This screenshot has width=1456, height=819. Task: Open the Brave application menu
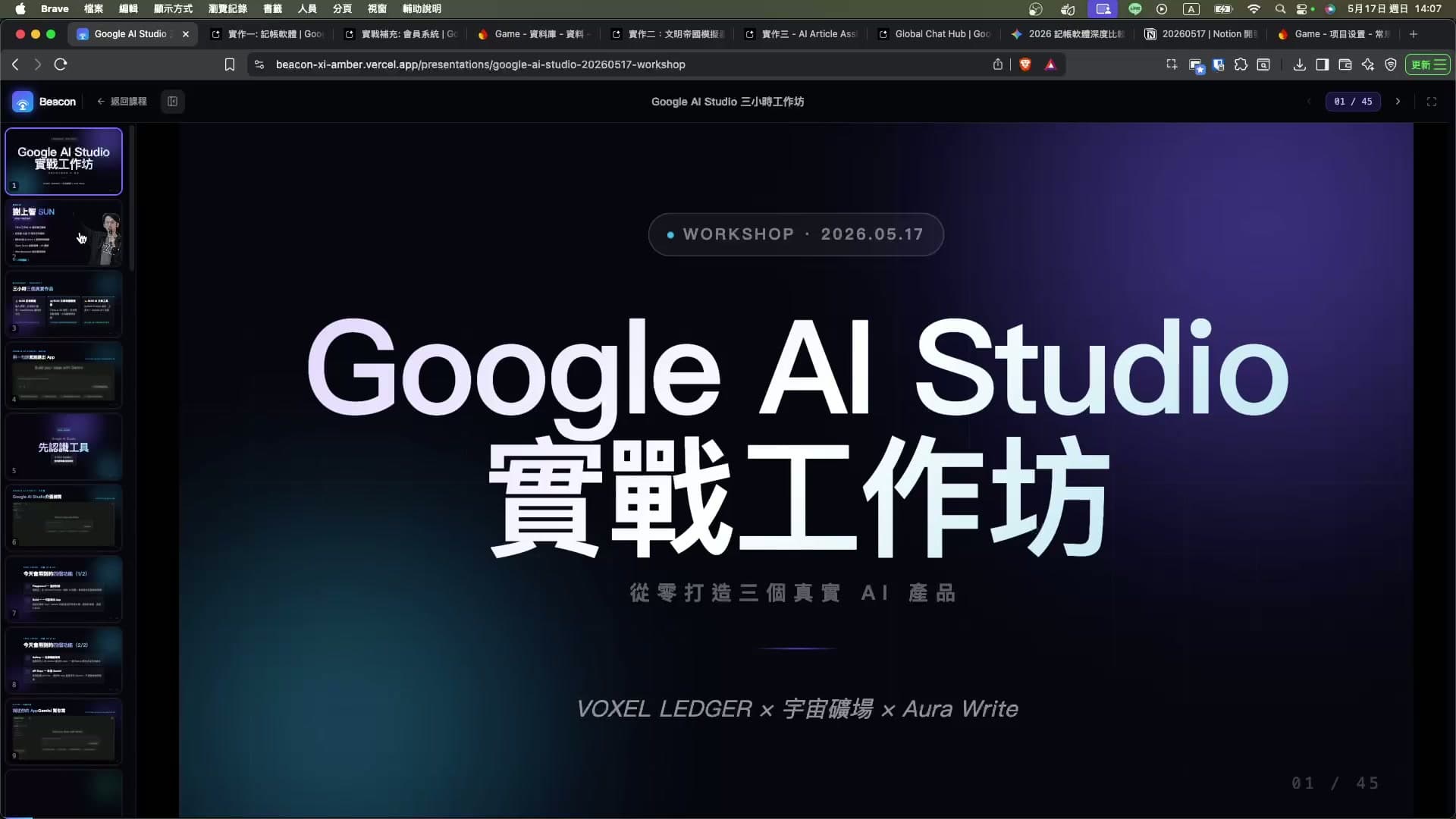pyautogui.click(x=55, y=8)
